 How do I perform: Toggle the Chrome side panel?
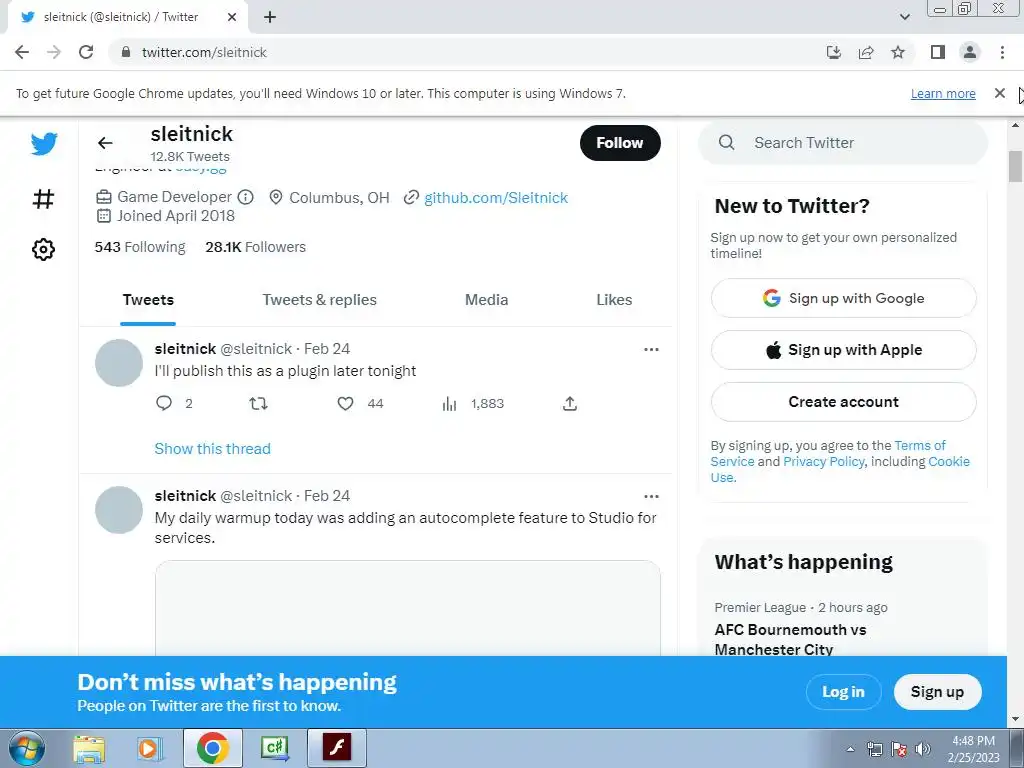(938, 52)
